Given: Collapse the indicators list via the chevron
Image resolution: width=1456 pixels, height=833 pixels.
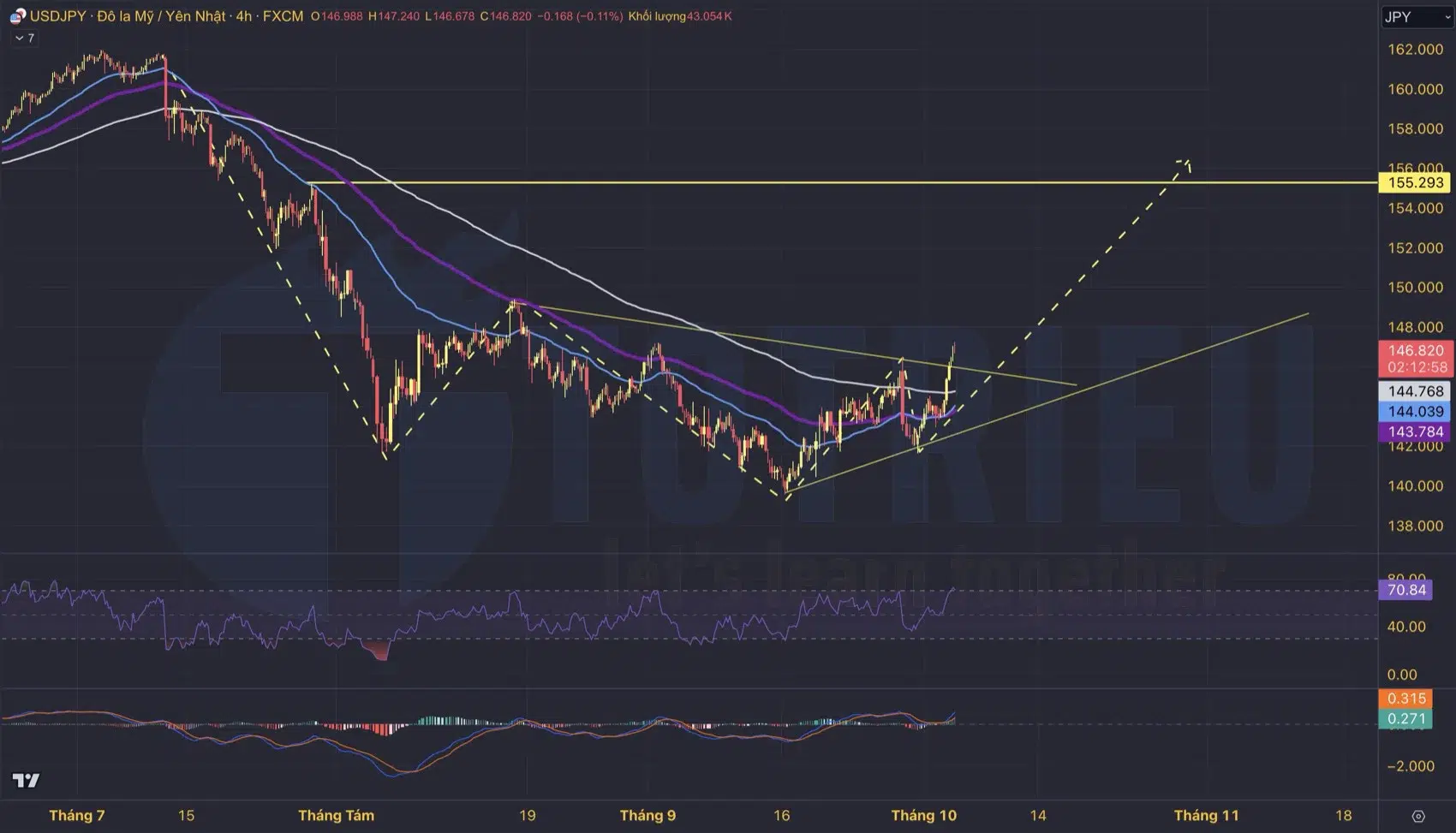Looking at the screenshot, I should (x=19, y=37).
